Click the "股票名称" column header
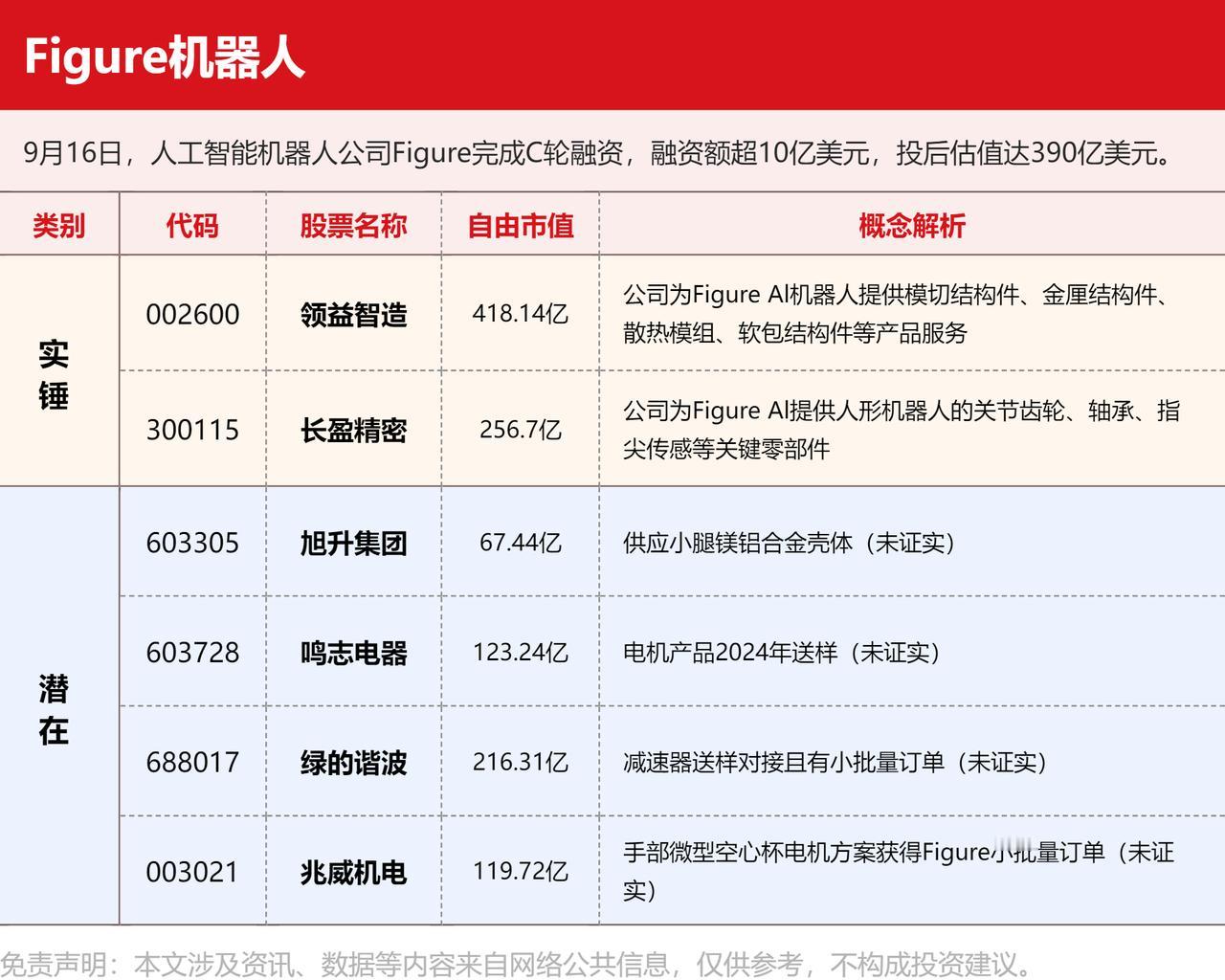The image size is (1225, 980). tap(353, 225)
